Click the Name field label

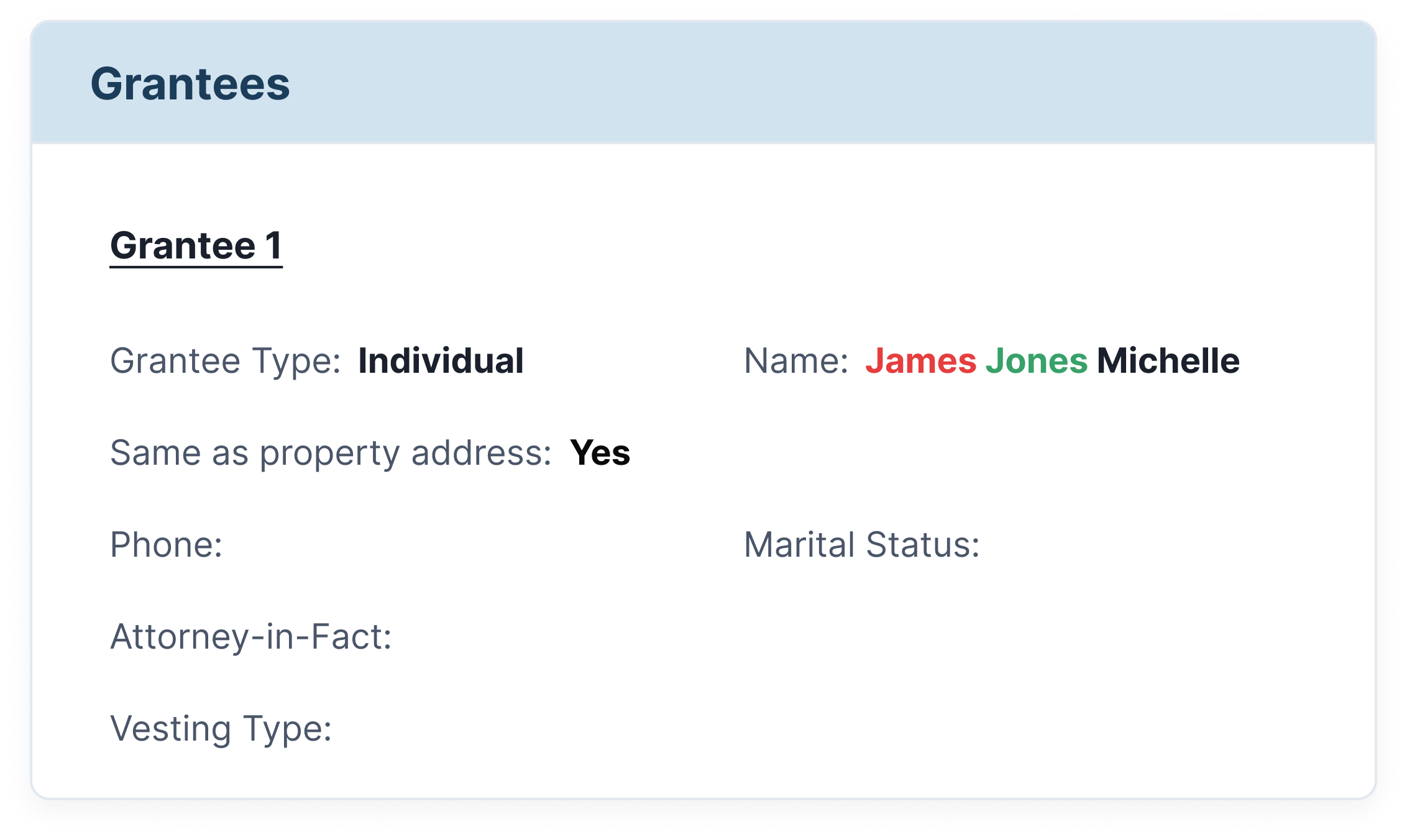[x=796, y=361]
